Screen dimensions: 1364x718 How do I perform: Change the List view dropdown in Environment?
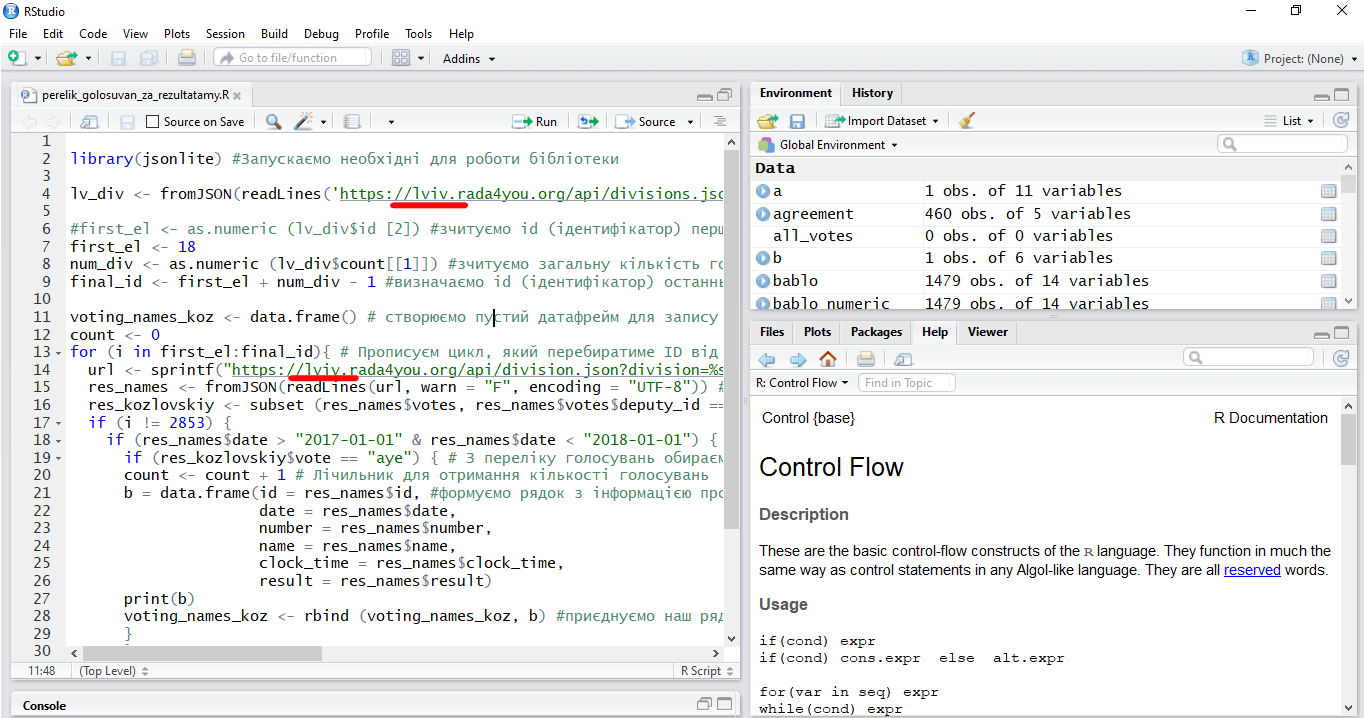(x=1291, y=121)
